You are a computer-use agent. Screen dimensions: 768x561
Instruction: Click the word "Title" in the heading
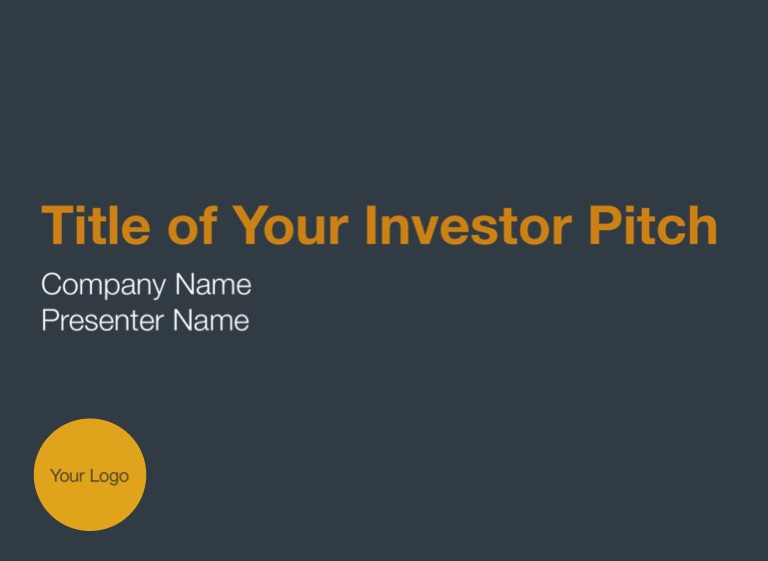[x=96, y=225]
